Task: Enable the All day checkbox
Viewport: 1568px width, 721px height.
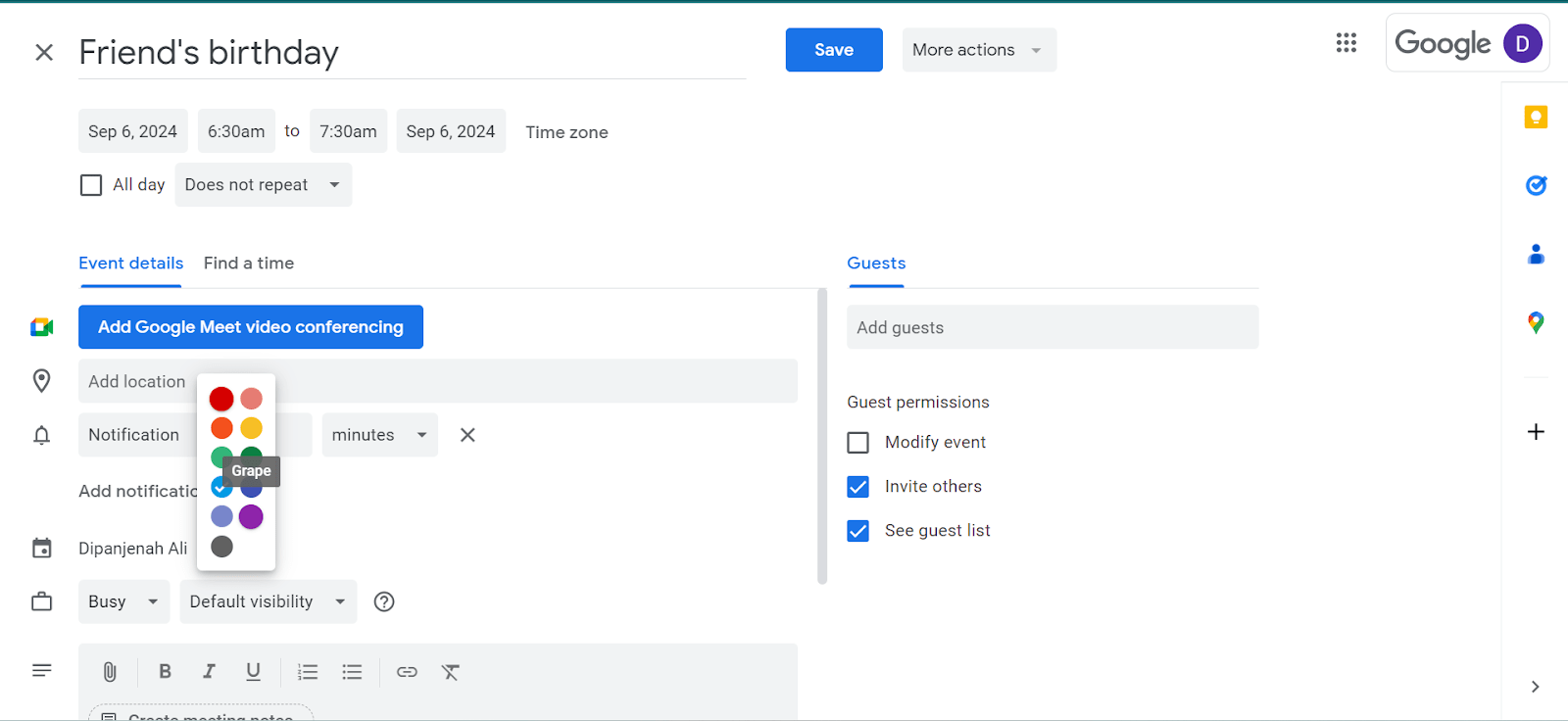Action: 91,185
